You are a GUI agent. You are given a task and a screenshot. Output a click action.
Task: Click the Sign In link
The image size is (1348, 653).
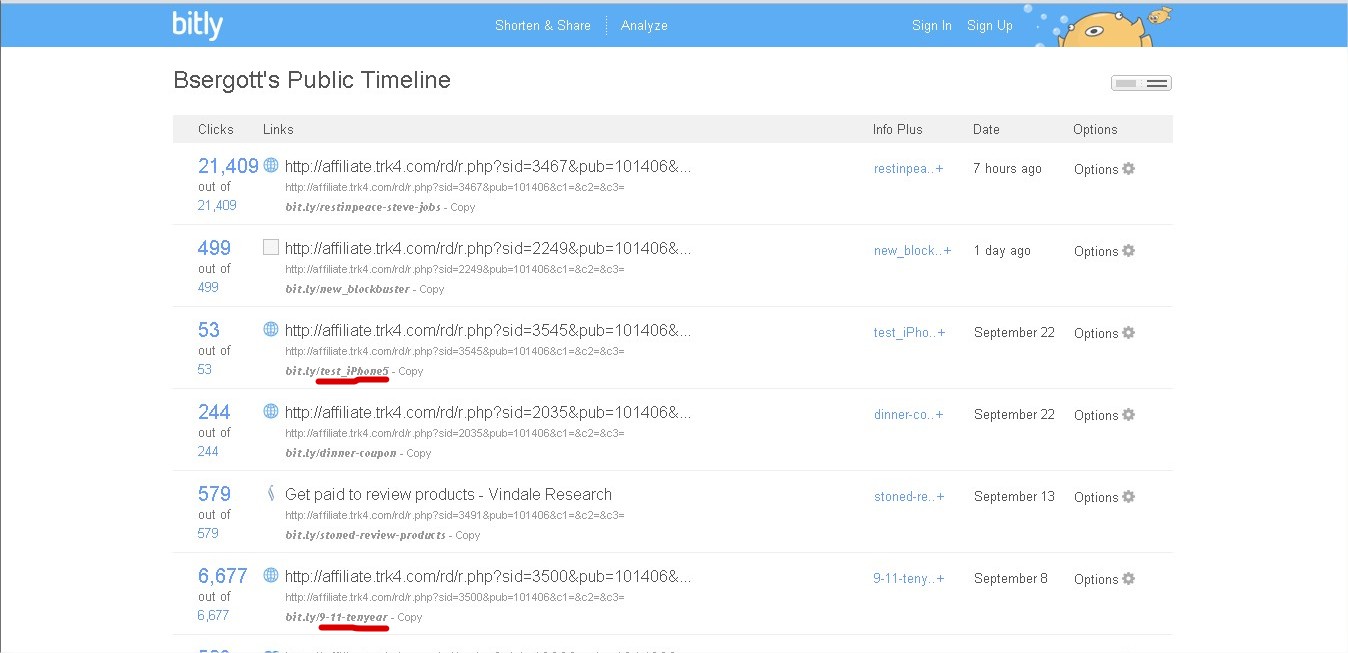coord(932,26)
